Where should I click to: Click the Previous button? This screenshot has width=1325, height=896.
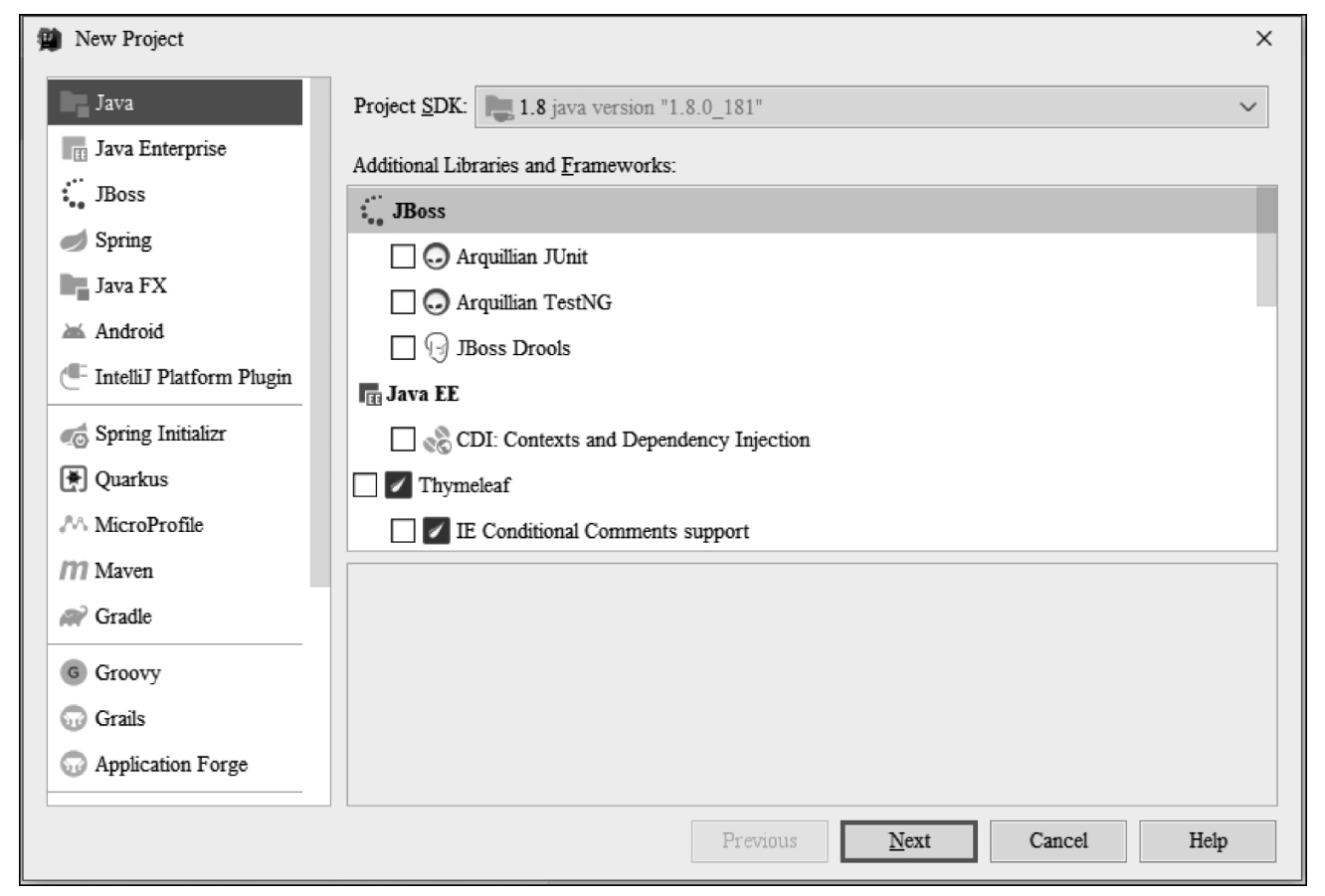pos(760,841)
